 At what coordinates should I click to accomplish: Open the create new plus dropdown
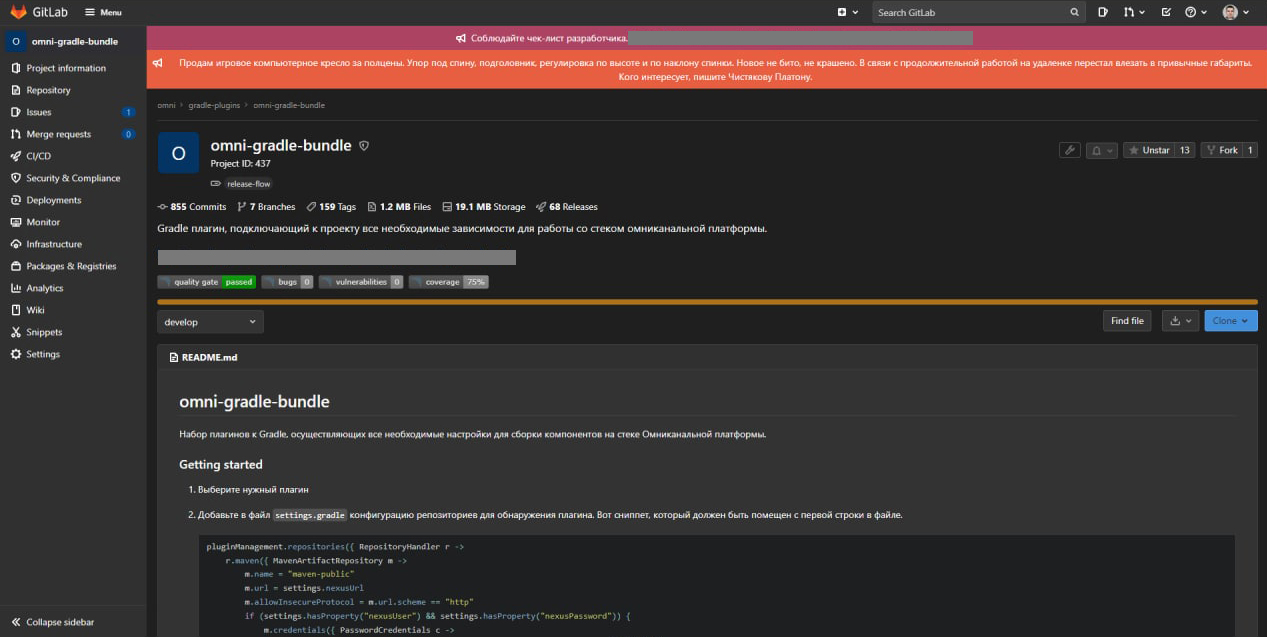tap(847, 12)
